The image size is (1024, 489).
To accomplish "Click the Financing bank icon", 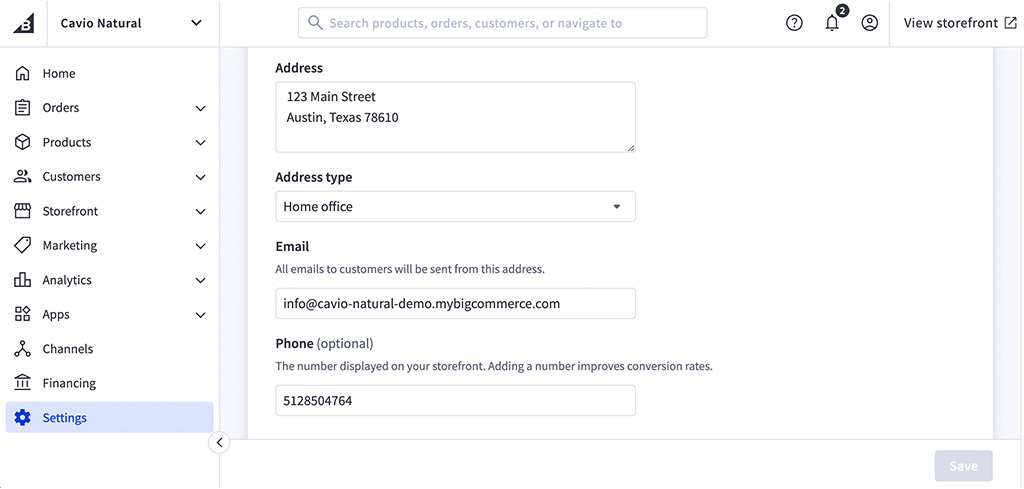I will click(22, 383).
